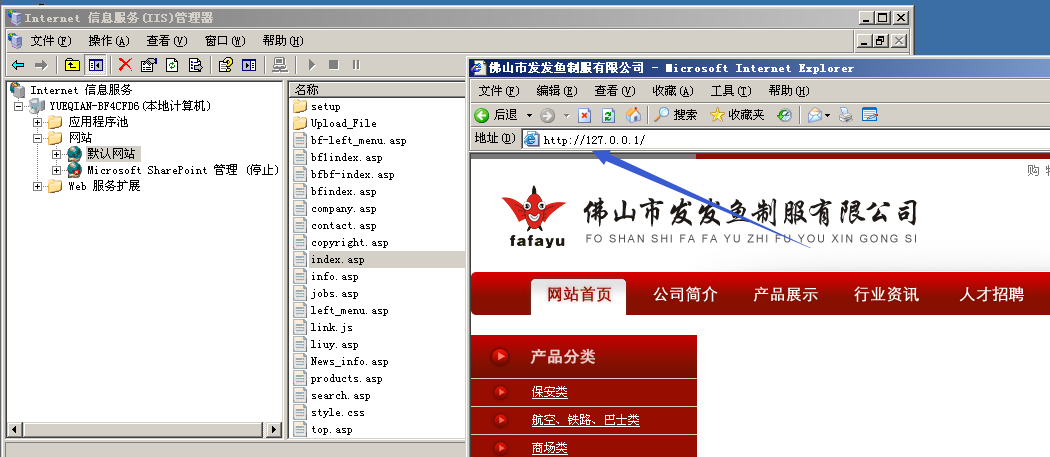Select the link.js file
1050x457 pixels.
331,328
